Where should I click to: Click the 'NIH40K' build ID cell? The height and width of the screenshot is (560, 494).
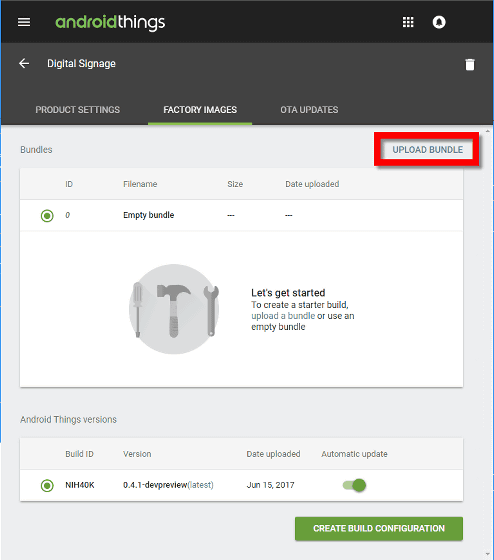pos(80,485)
